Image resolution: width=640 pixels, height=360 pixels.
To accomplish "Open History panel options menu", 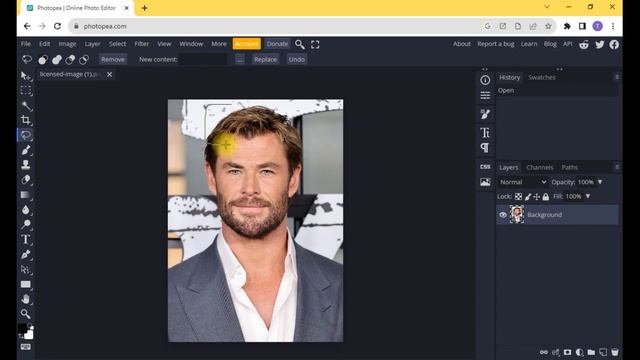I will (617, 77).
